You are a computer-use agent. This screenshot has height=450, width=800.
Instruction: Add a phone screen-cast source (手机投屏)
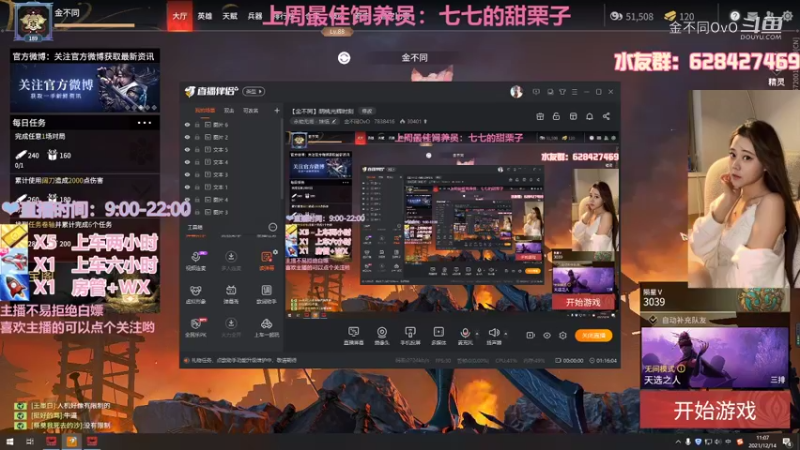tap(410, 335)
